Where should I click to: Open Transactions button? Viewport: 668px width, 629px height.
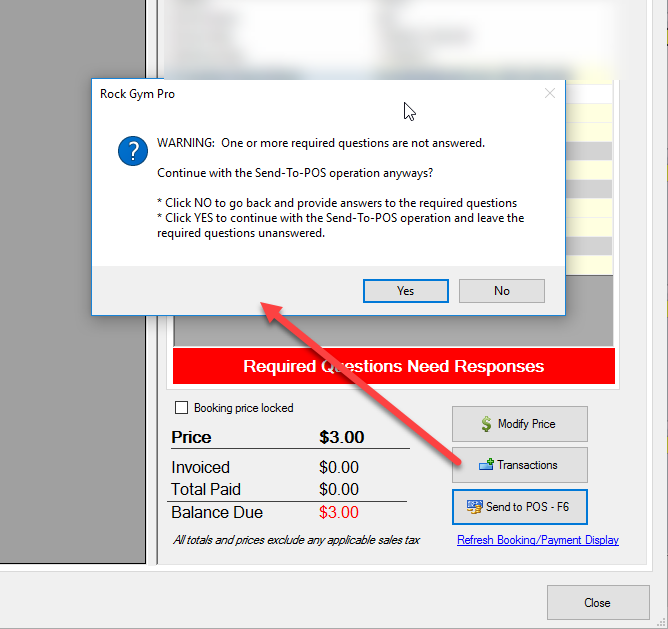tap(519, 465)
